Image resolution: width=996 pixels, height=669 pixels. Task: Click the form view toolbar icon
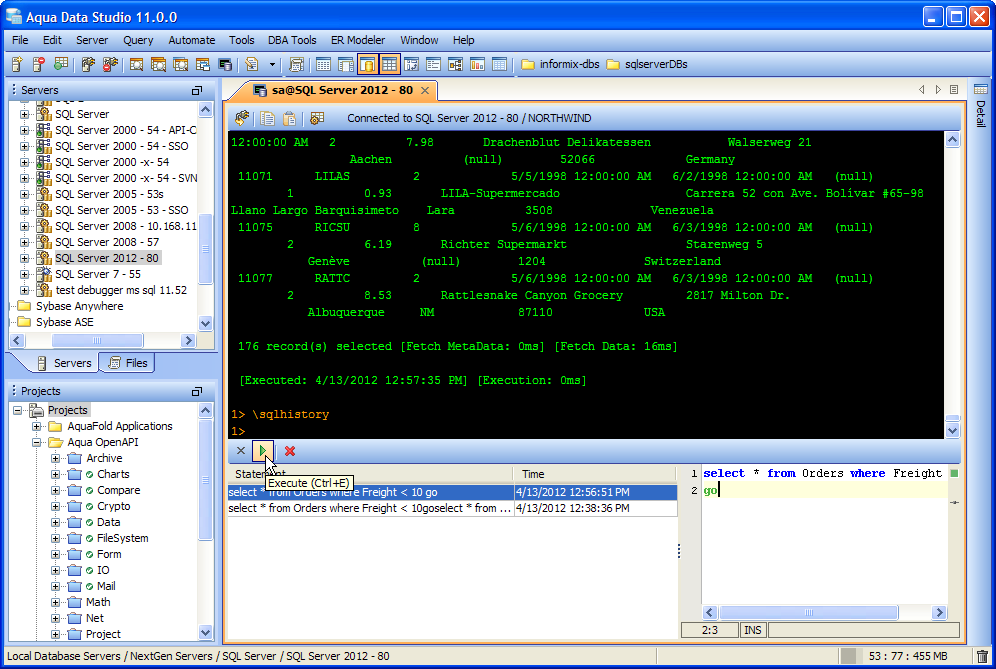tap(433, 64)
